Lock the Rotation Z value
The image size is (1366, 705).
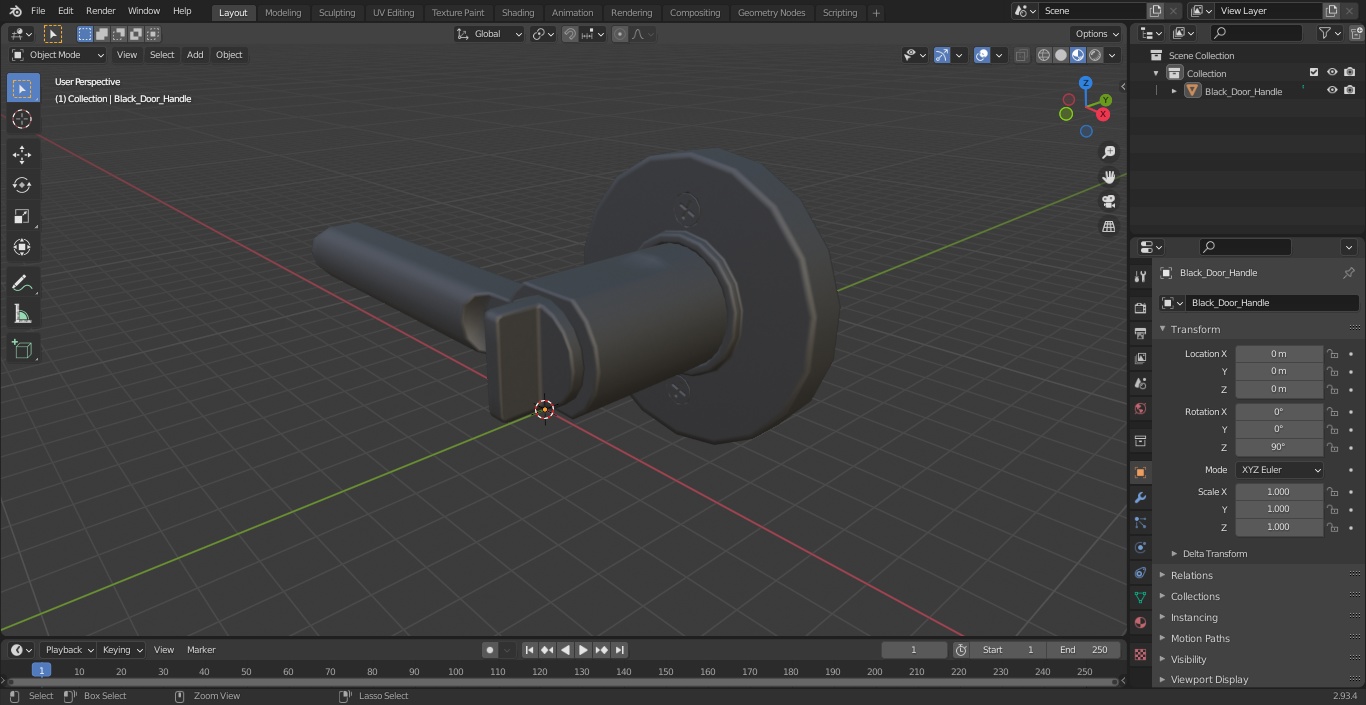(x=1332, y=447)
